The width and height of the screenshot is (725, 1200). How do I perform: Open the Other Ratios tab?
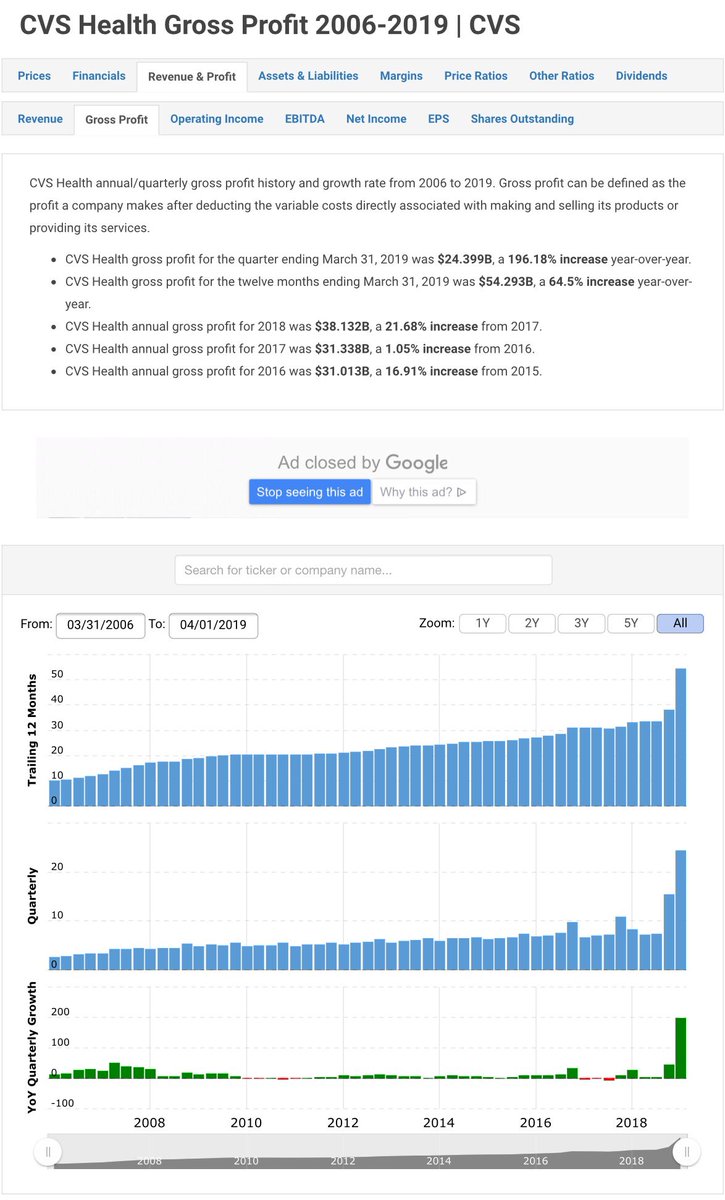click(x=562, y=76)
